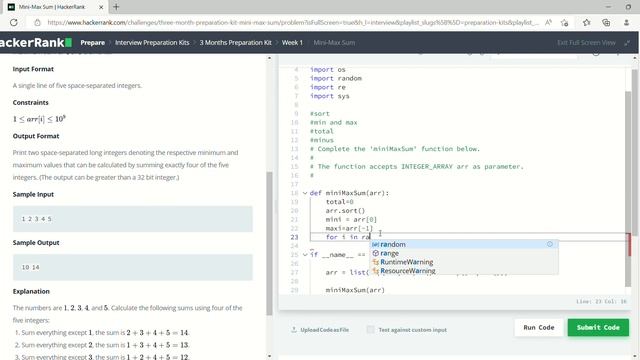Click 'def miniMaxSum(arr):' line

[x=349, y=193]
